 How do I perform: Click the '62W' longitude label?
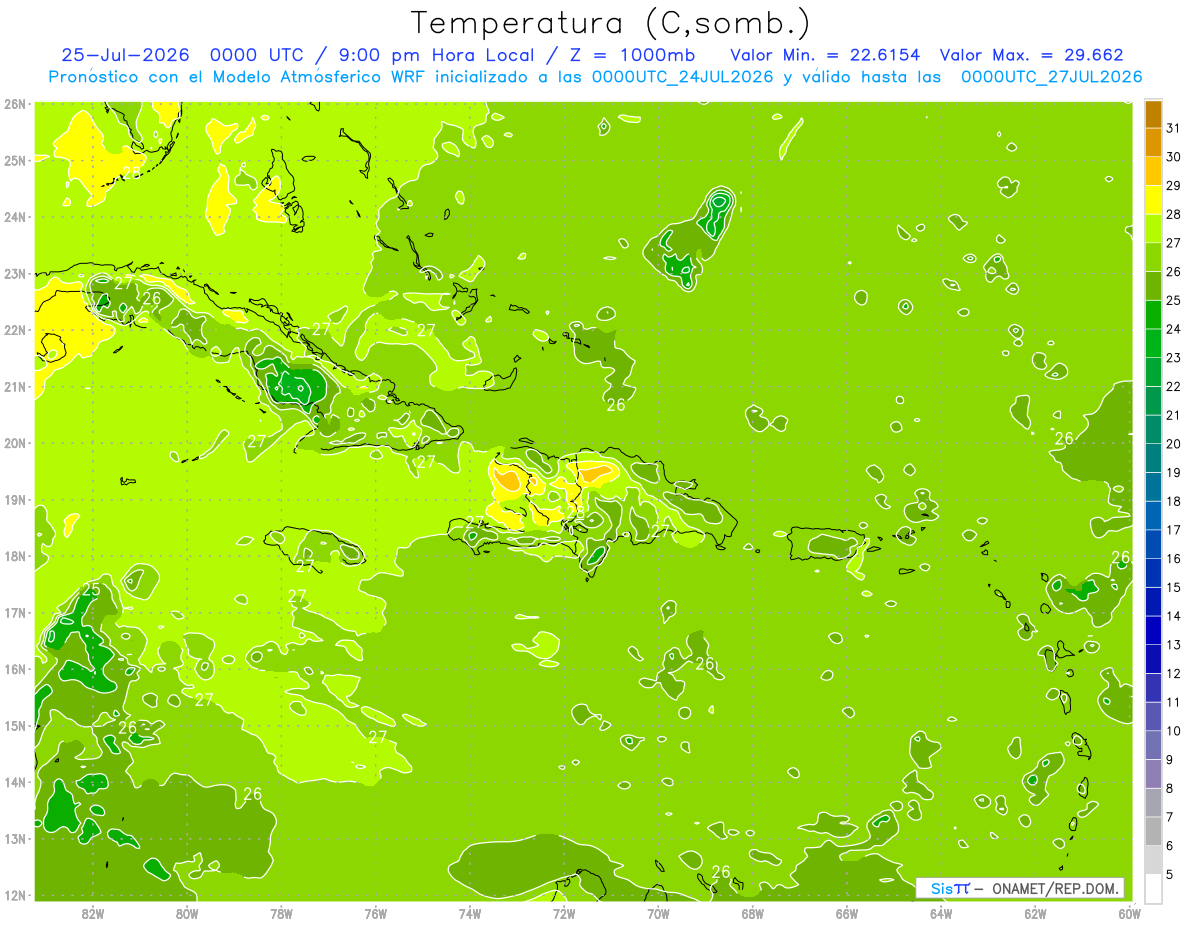point(1035,913)
